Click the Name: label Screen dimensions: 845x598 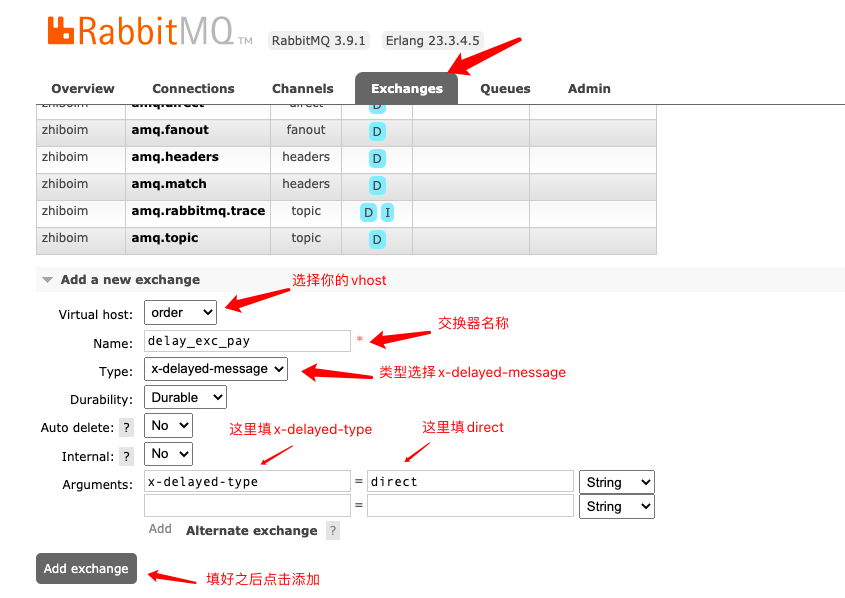point(113,344)
